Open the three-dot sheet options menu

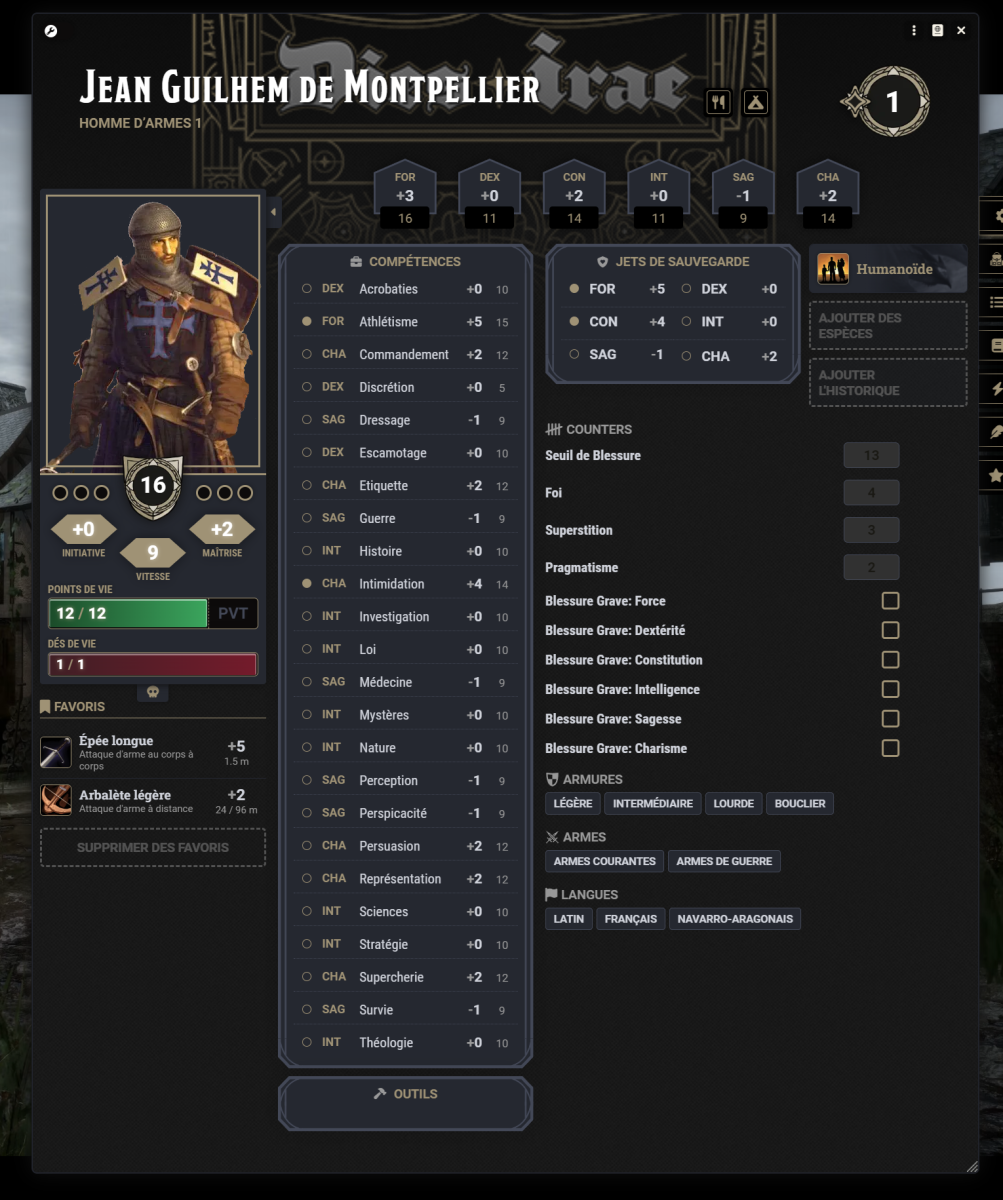[914, 31]
